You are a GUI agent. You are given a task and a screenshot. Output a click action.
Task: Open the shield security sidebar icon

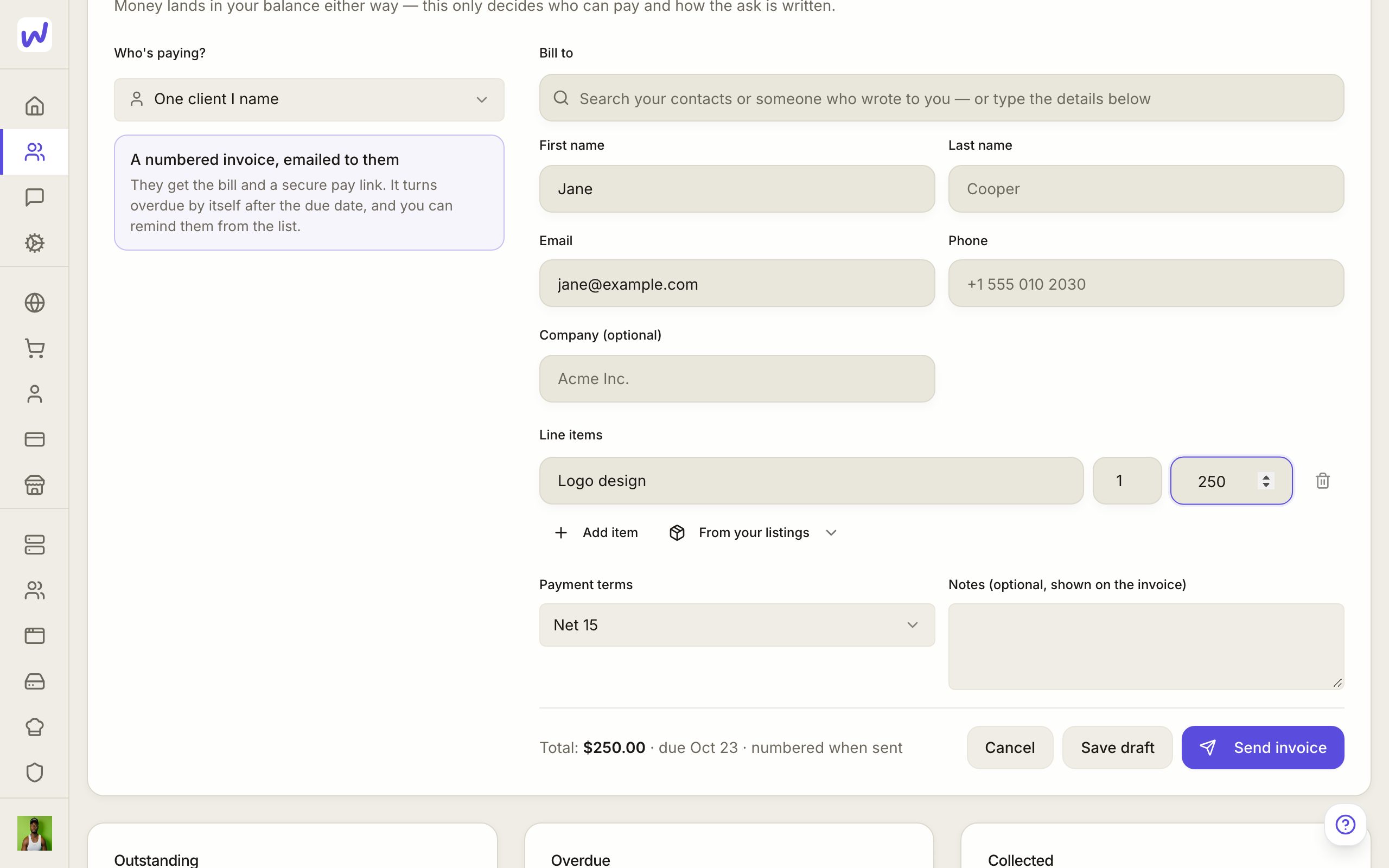pos(34,773)
